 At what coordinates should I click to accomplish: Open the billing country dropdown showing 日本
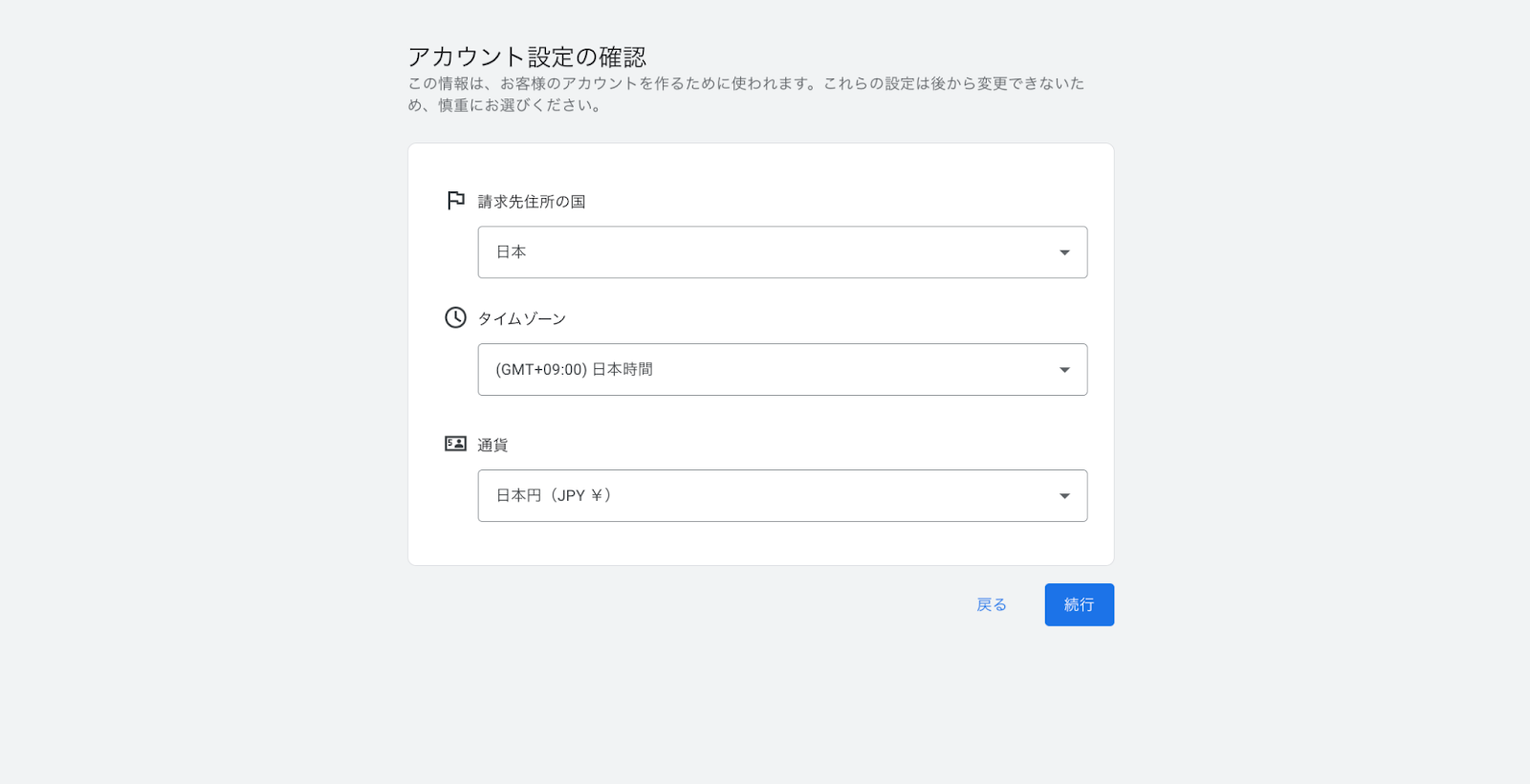coord(782,252)
